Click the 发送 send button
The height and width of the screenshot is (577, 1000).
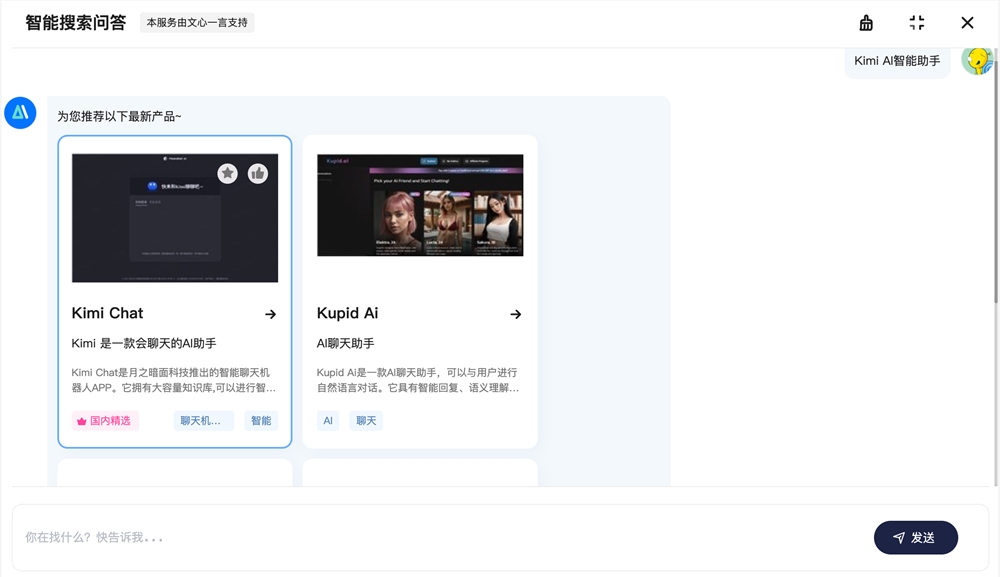coord(915,537)
